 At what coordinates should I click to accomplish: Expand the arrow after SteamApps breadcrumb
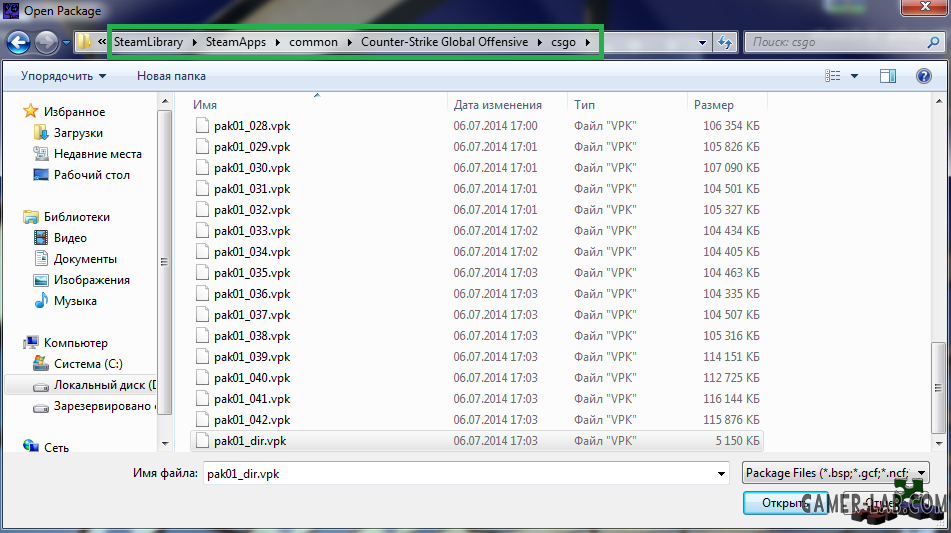coord(277,42)
